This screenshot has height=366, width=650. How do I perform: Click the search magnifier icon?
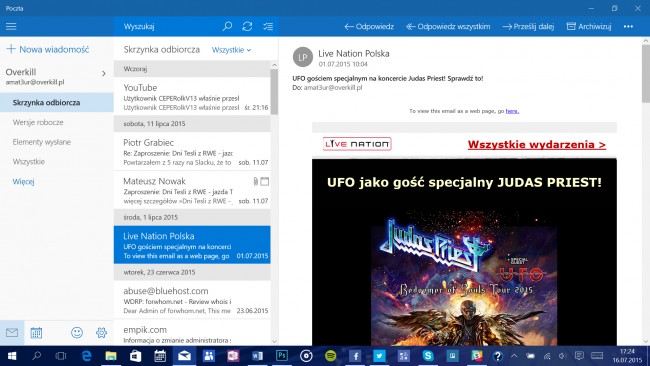pos(227,27)
